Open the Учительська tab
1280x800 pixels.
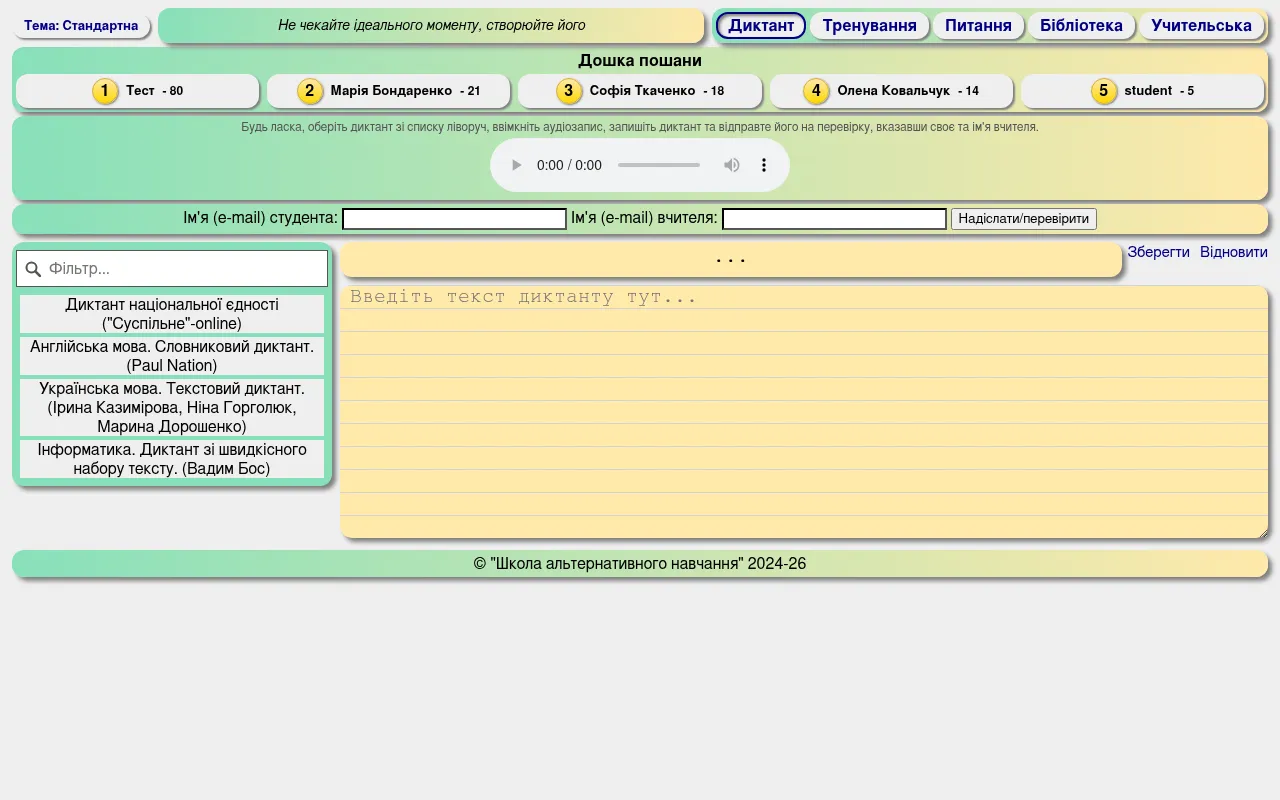point(1201,26)
